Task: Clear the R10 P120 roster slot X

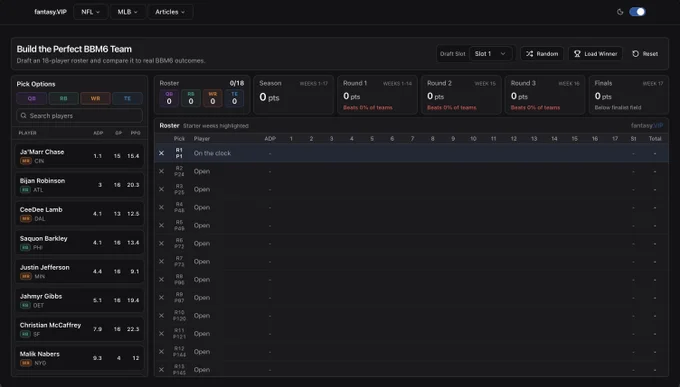Action: (161, 315)
